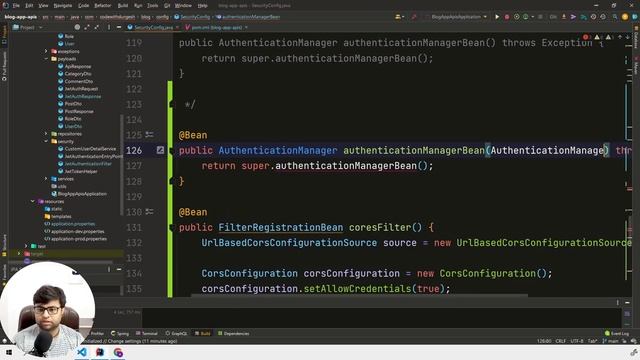640x360 pixels.
Task: Open the Edit menu
Action: [29, 6]
